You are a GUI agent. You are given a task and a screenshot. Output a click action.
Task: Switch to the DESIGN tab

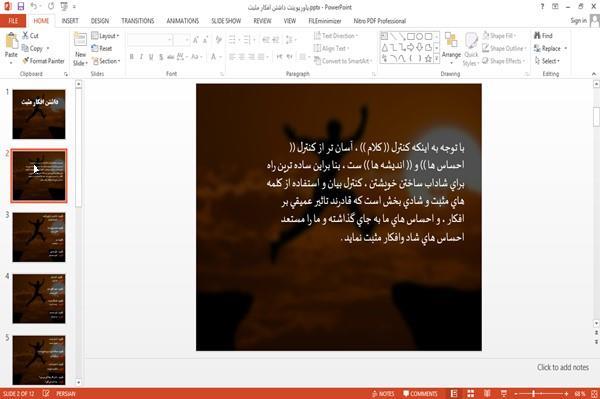(100, 21)
